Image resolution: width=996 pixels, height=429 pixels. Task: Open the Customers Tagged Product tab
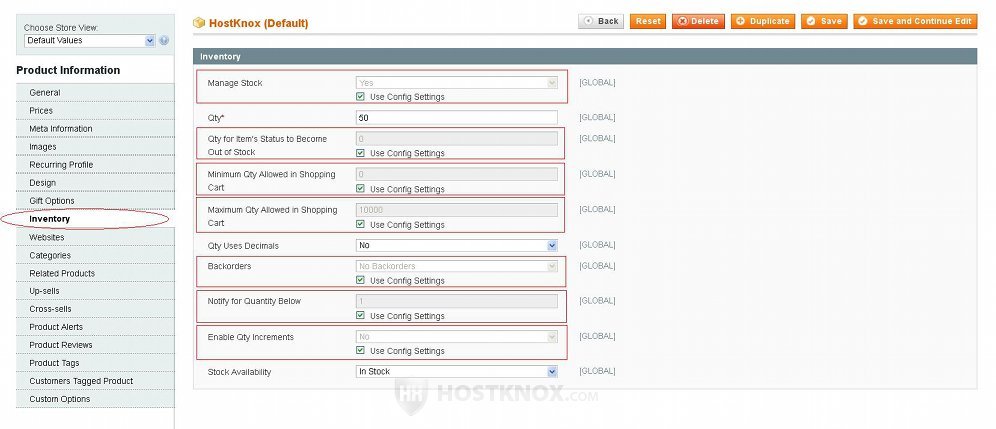click(x=95, y=381)
